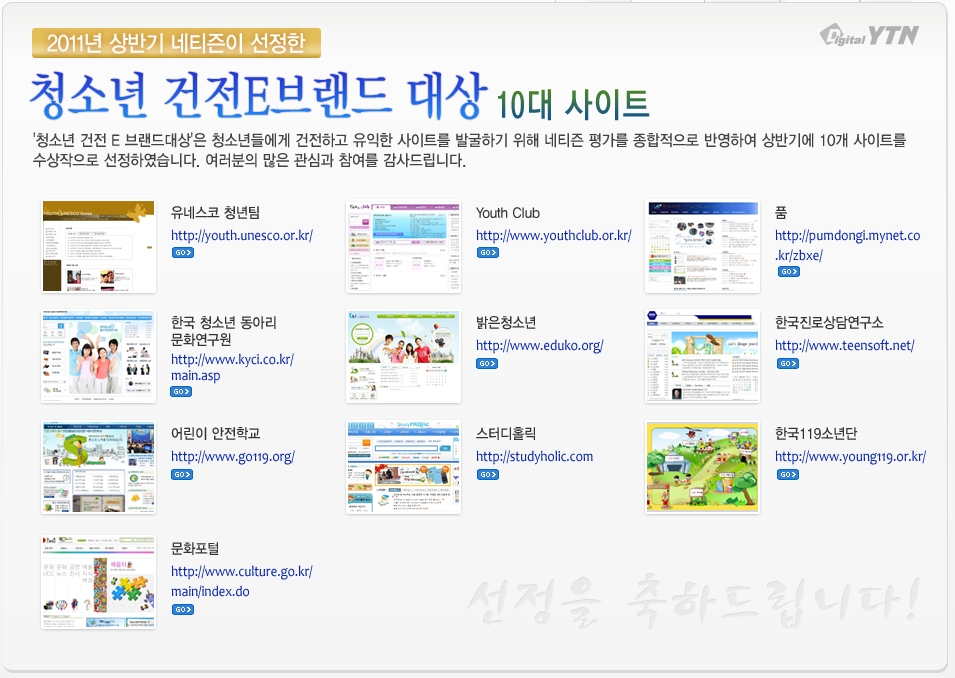
Task: Click the Digital YTN logo
Action: [869, 35]
